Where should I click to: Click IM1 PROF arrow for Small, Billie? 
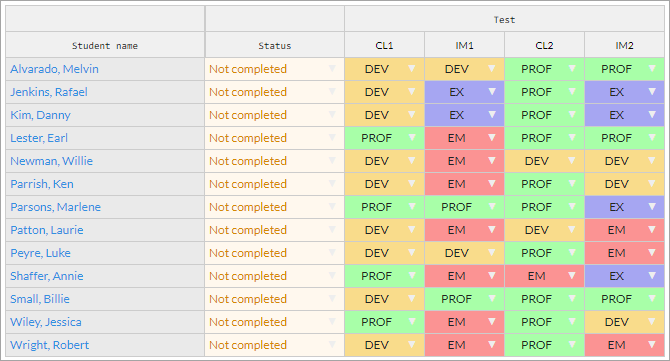pyautogui.click(x=492, y=299)
